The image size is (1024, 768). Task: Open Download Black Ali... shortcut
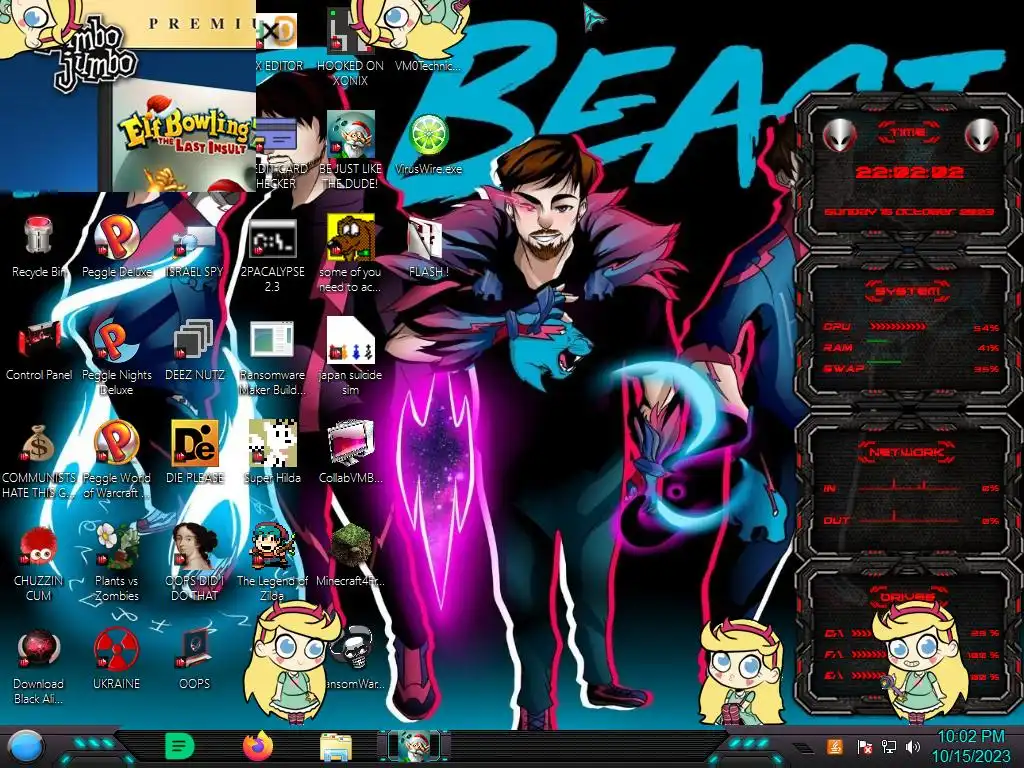(x=39, y=650)
